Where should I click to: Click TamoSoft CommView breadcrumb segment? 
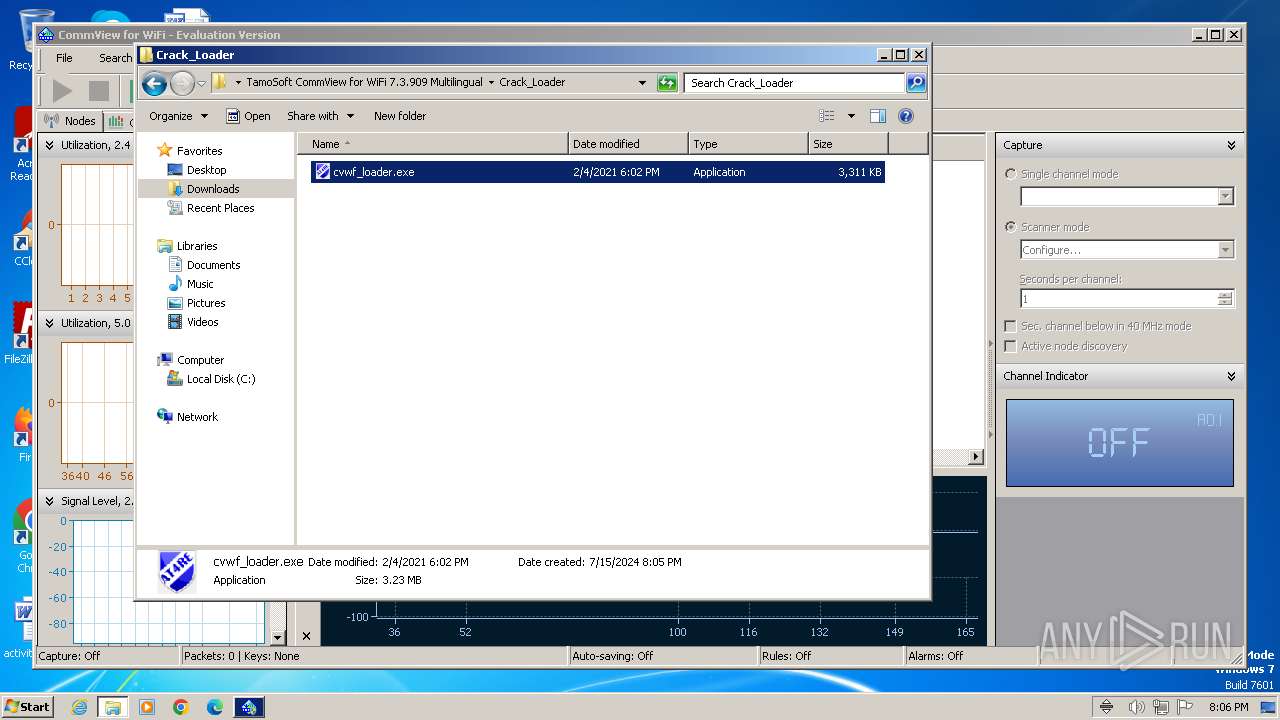[x=365, y=83]
